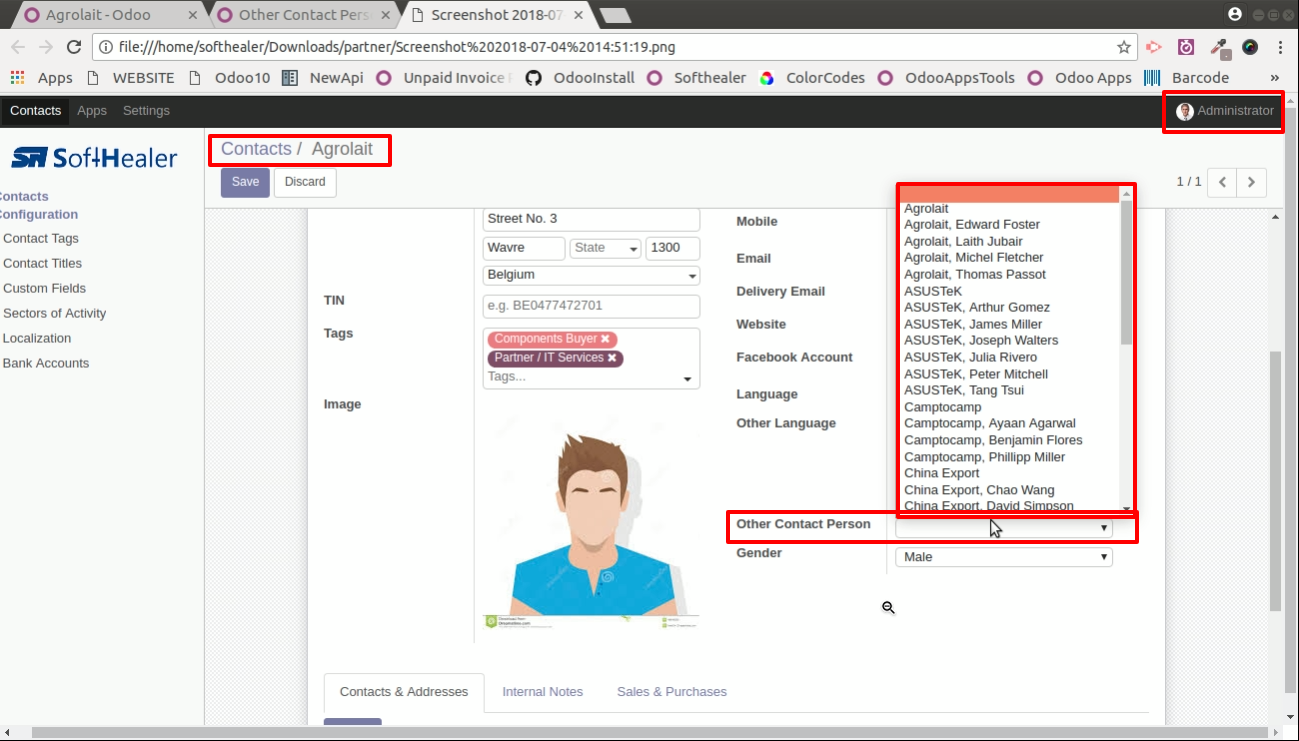Viewport: 1299px width, 741px height.
Task: Open Localization in the sidebar
Action: coord(37,338)
